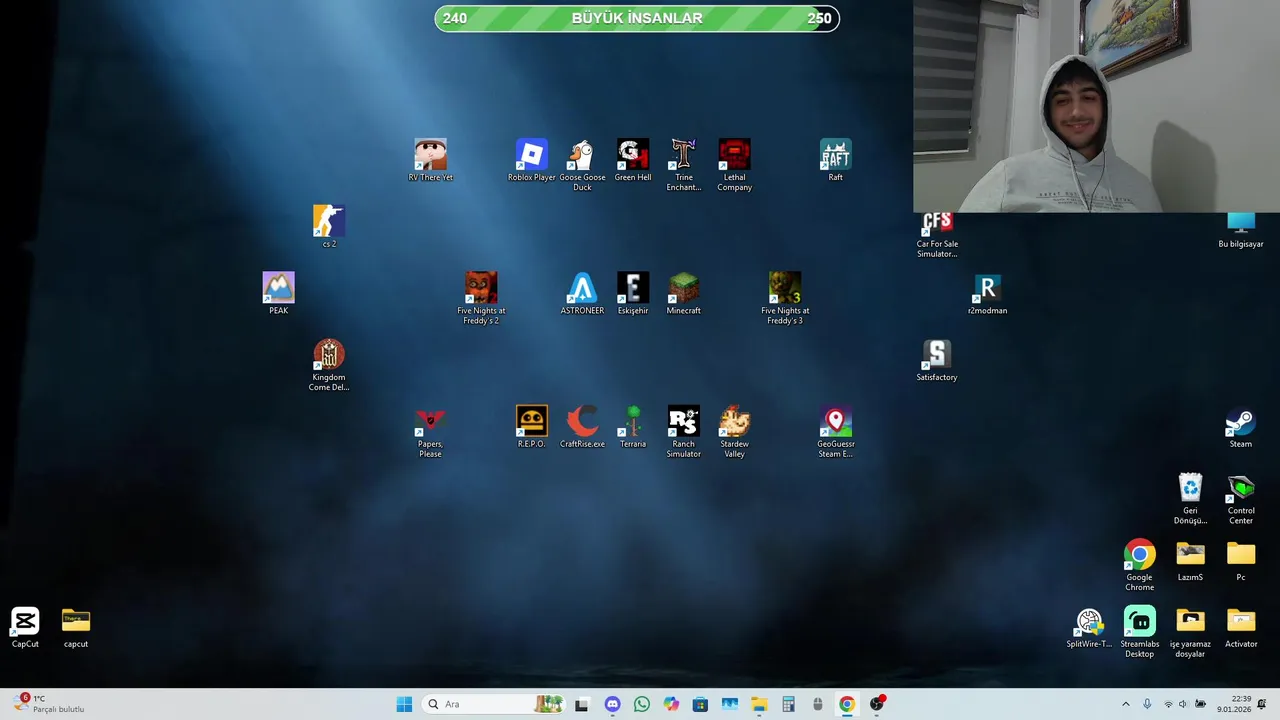The height and width of the screenshot is (720, 1280).
Task: Select the Geri Dönüşüm recycle bin
Action: point(1190,499)
